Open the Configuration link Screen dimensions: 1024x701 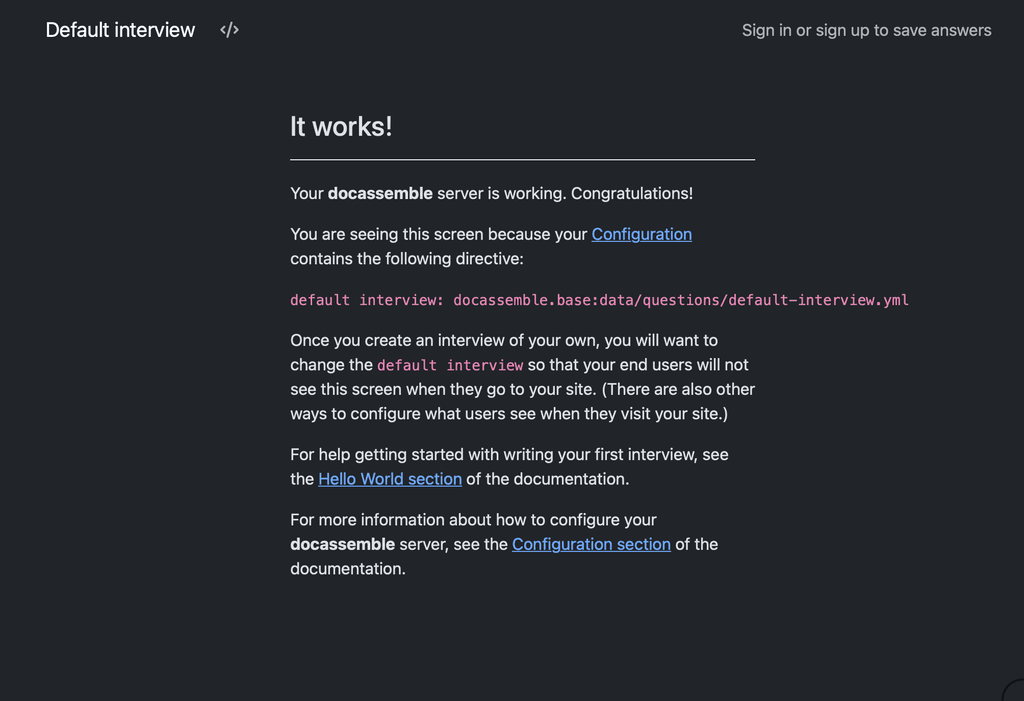click(641, 234)
